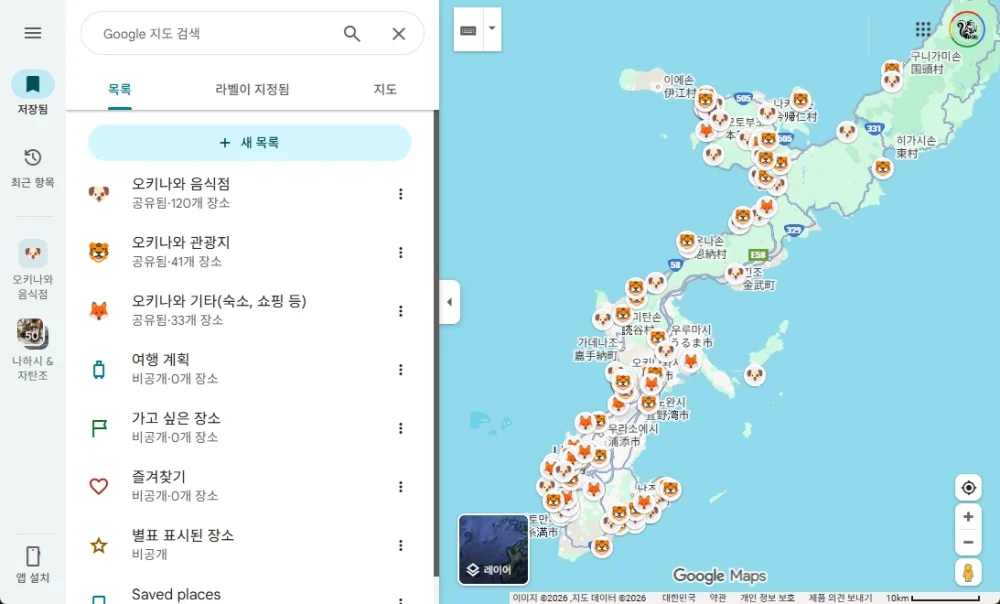This screenshot has height=604, width=1000.
Task: Open the keyboard input method dropdown arrow
Action: tap(491, 29)
